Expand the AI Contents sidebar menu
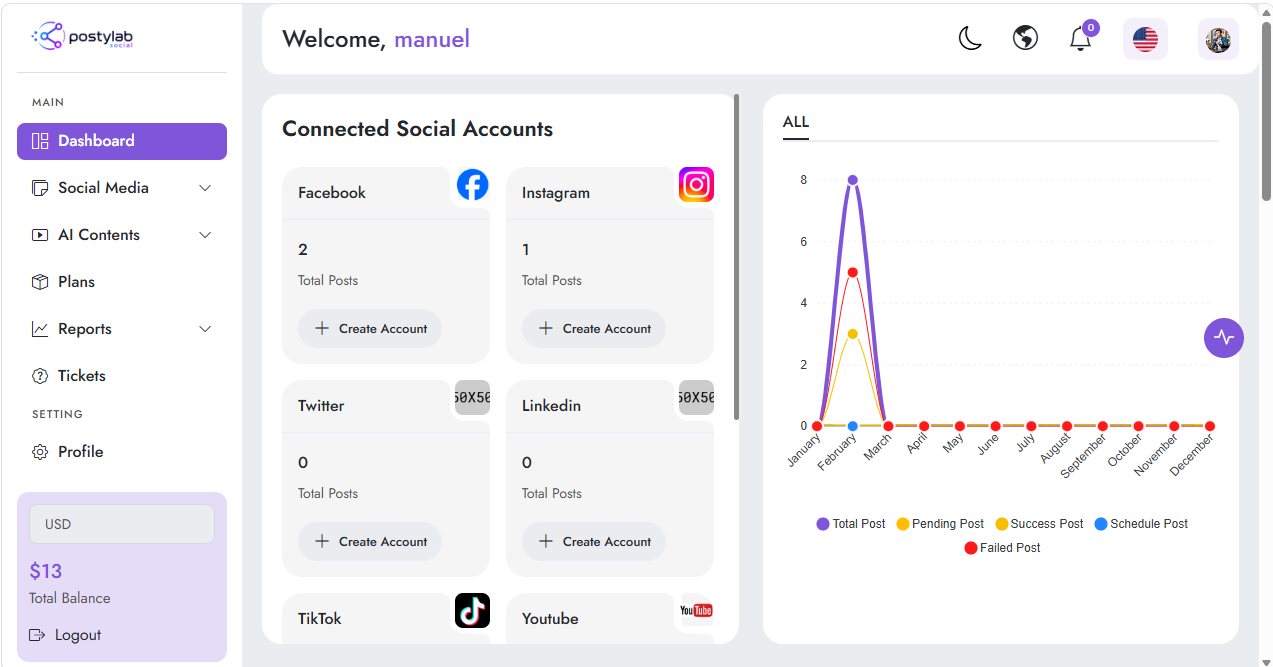Image resolution: width=1273 pixels, height=667 pixels. coord(122,235)
